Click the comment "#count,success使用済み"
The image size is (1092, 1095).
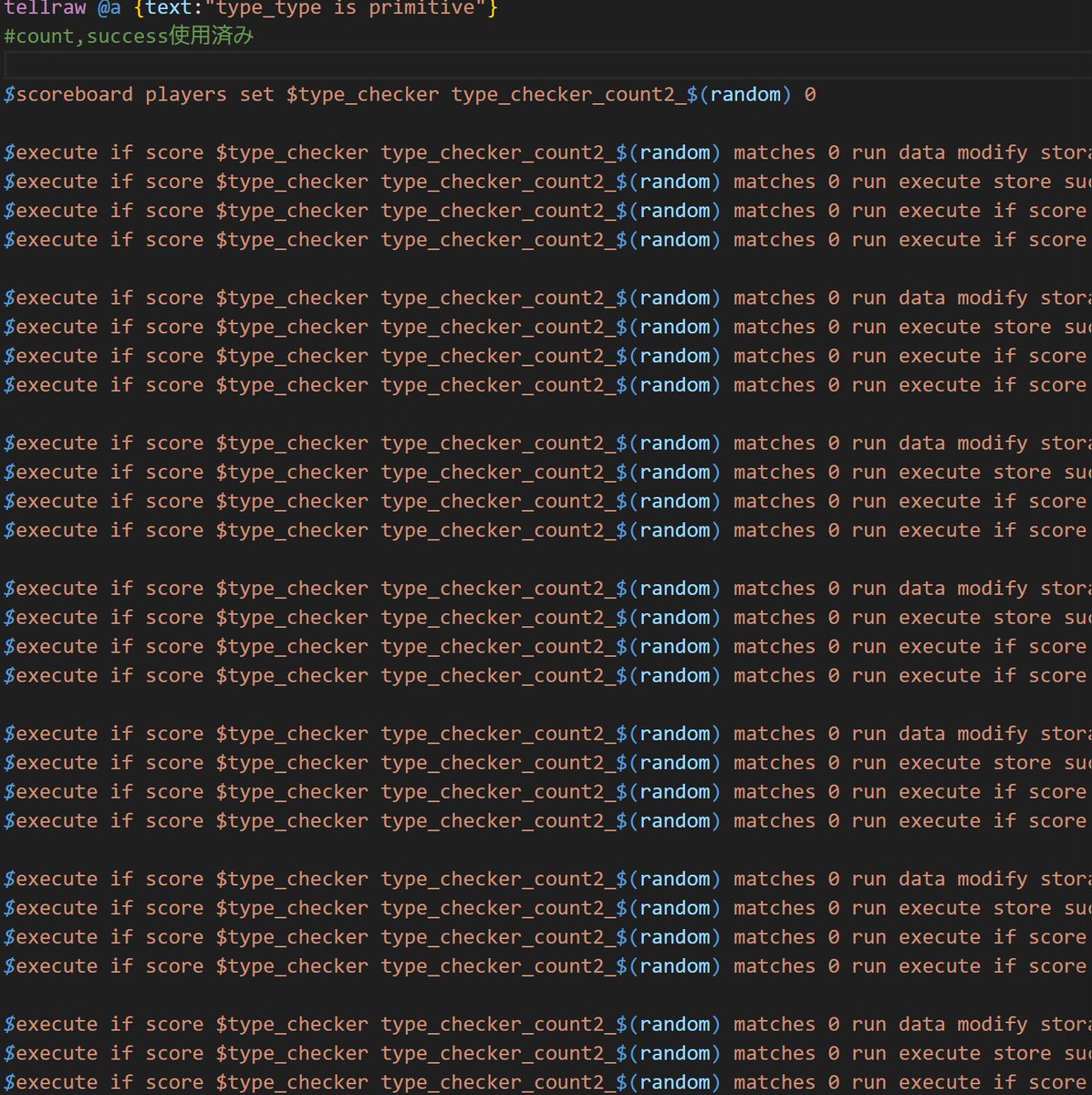[x=129, y=36]
